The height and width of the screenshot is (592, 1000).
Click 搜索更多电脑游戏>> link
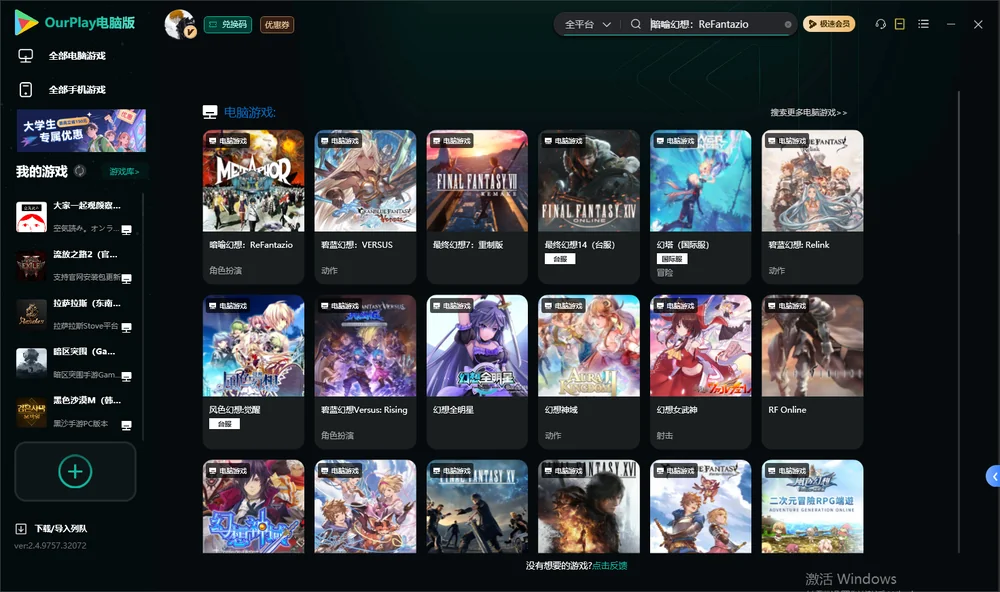808,112
